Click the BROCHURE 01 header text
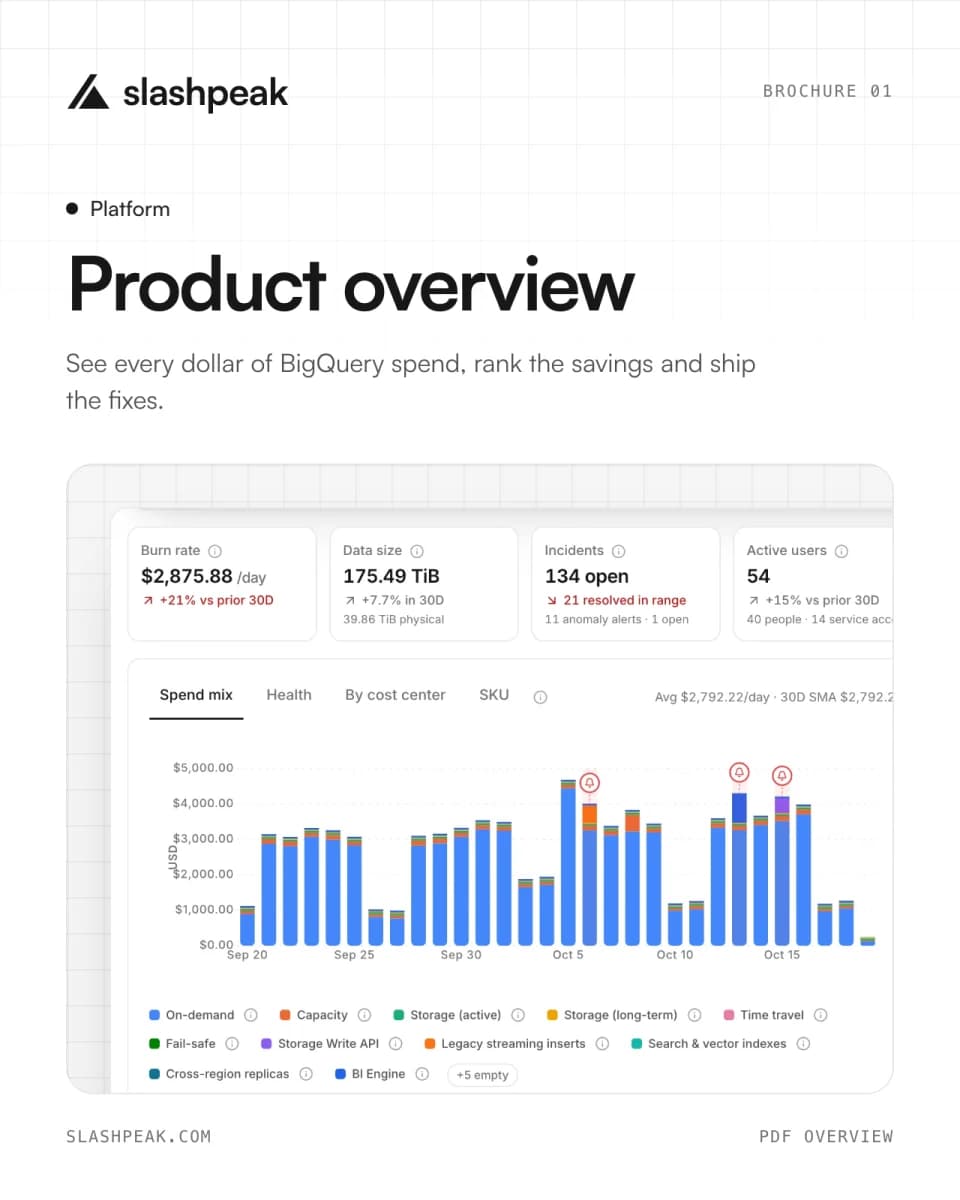 [827, 91]
